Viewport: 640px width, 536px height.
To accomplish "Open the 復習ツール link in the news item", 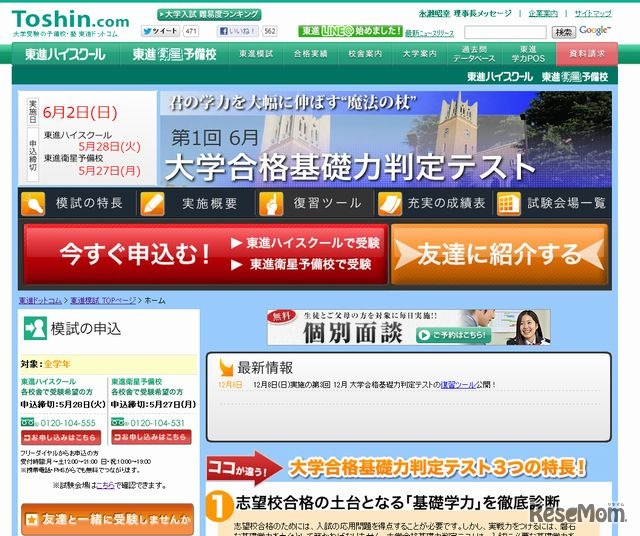I will (x=458, y=385).
